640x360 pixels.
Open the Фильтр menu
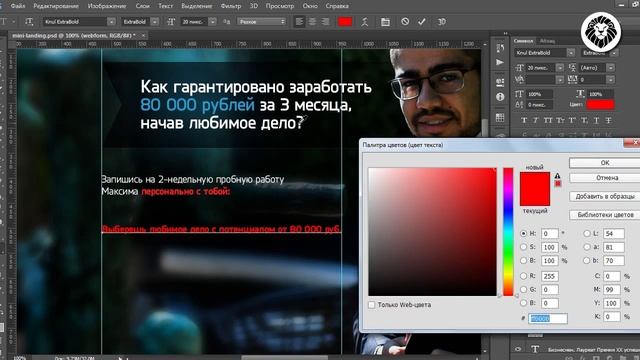click(x=231, y=6)
